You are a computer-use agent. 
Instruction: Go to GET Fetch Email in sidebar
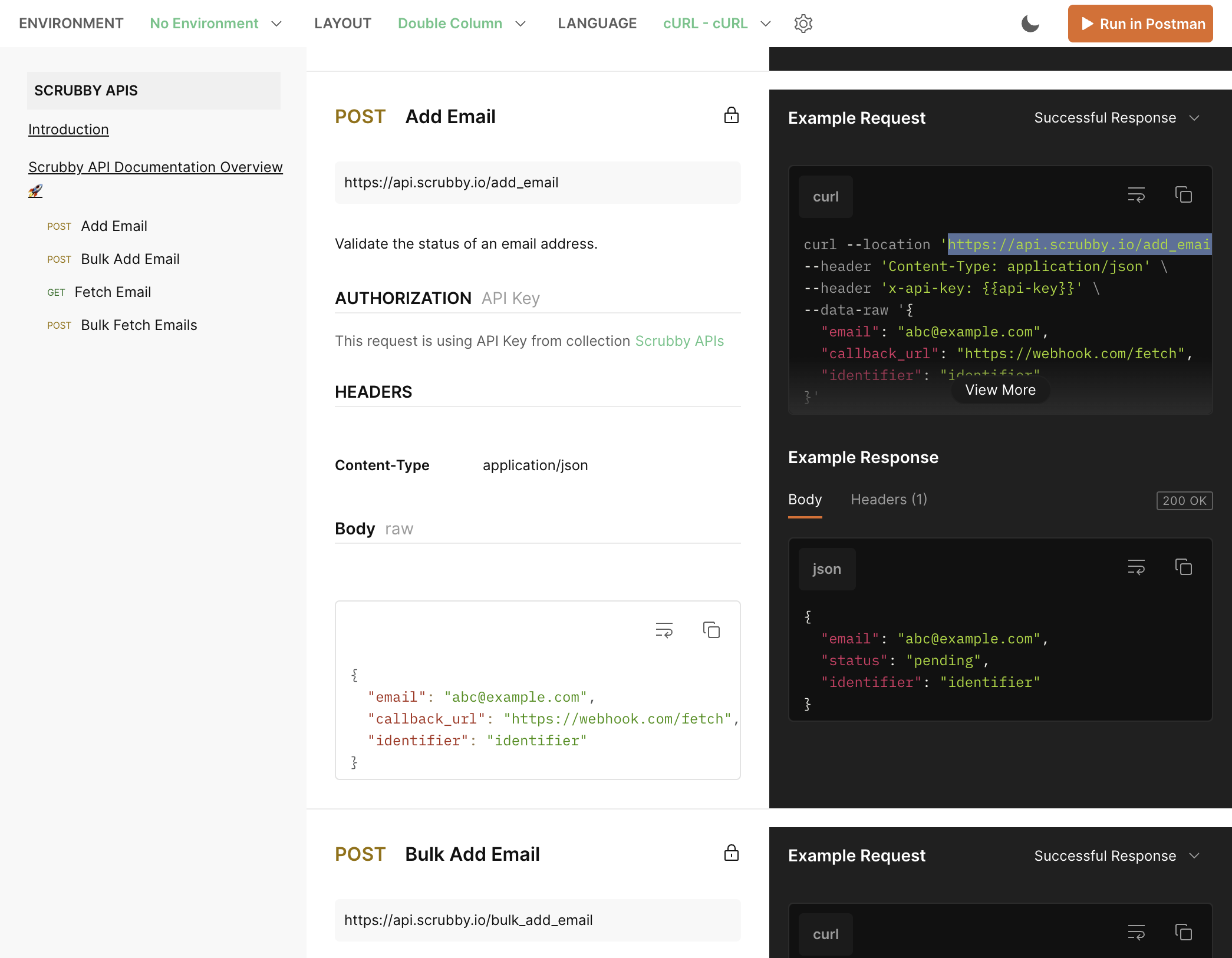(x=99, y=292)
